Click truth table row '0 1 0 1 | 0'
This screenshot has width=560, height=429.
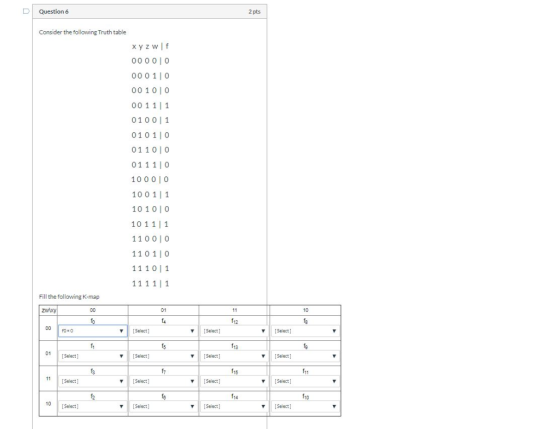click(x=150, y=135)
